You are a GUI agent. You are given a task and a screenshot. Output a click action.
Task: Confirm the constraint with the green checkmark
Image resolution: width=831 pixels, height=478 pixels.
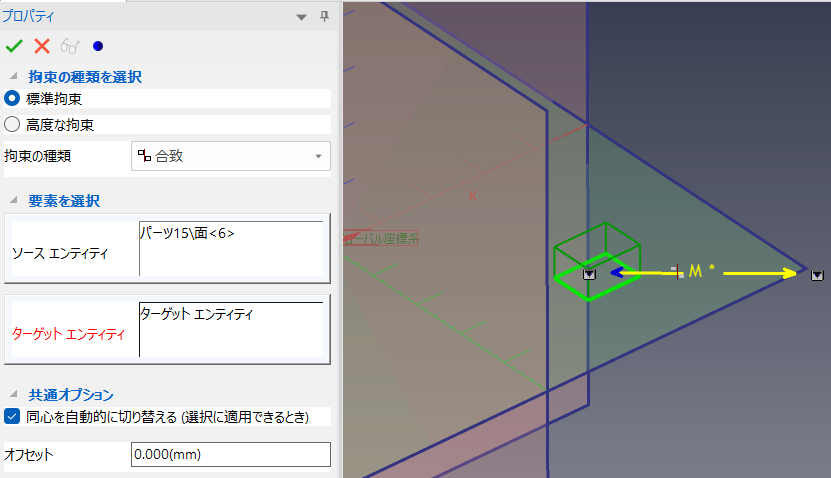[14, 46]
